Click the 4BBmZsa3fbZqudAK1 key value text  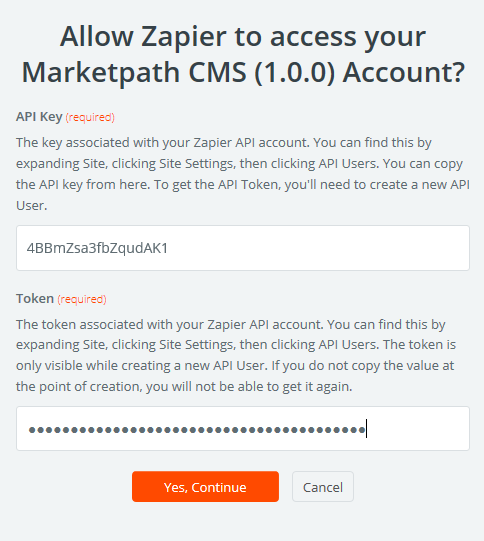tap(97, 248)
